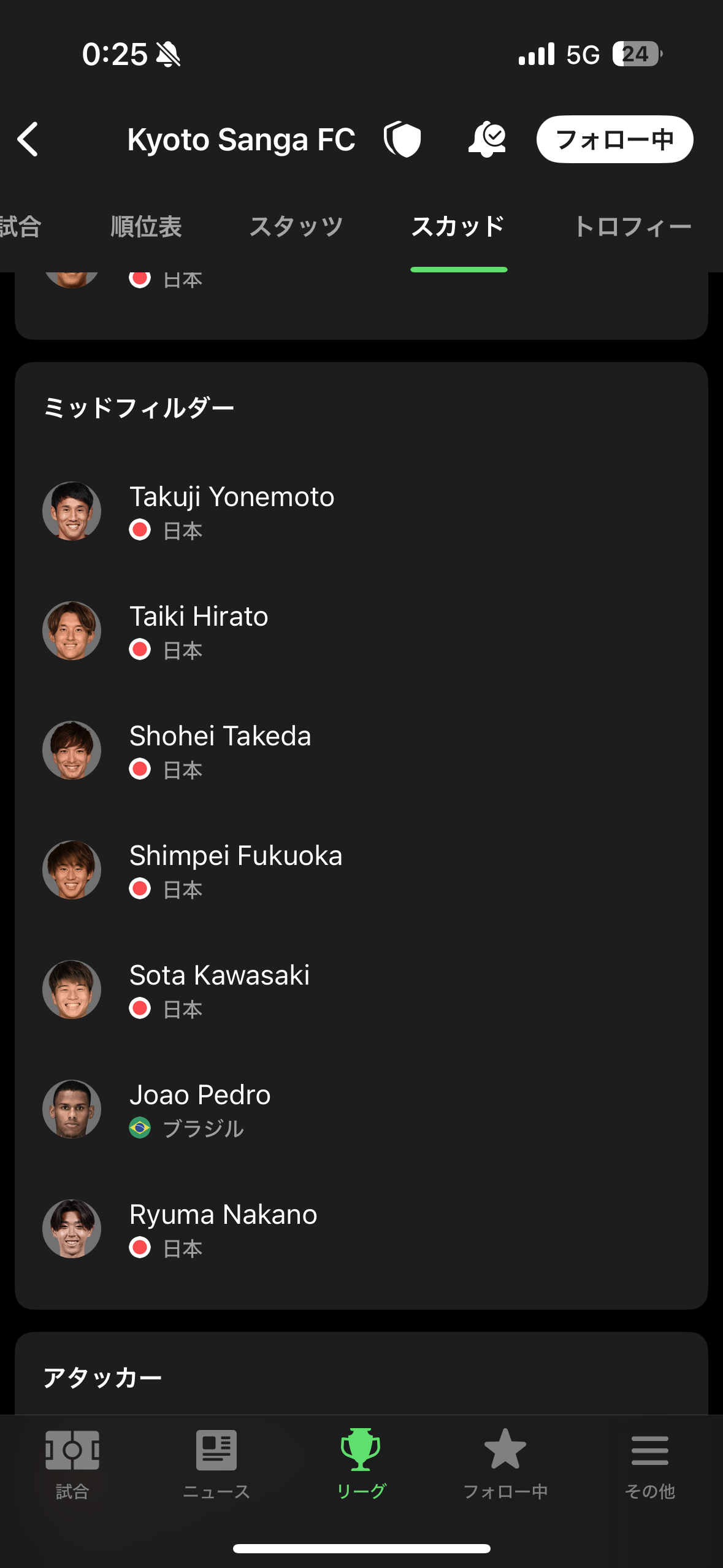Switch to the 順位表 tab
This screenshot has width=723, height=1568.
146,227
